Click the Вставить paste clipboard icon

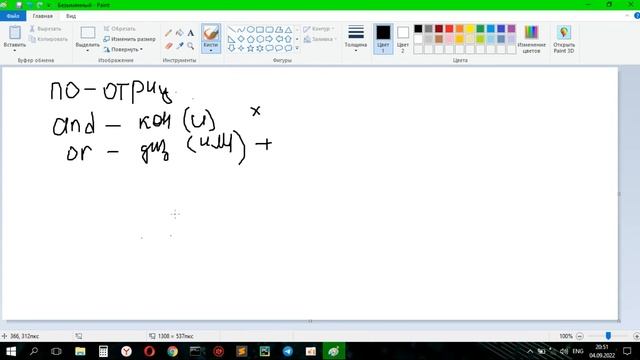coord(15,33)
